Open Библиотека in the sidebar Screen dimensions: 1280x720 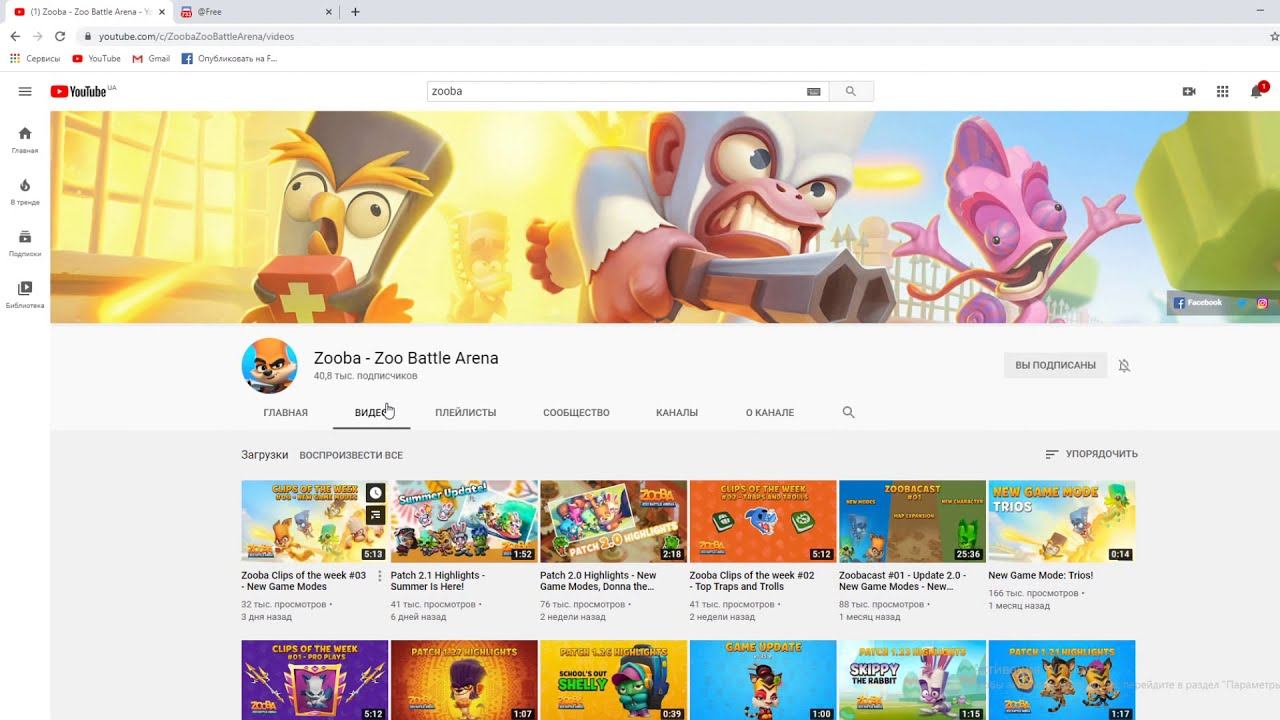[25, 295]
